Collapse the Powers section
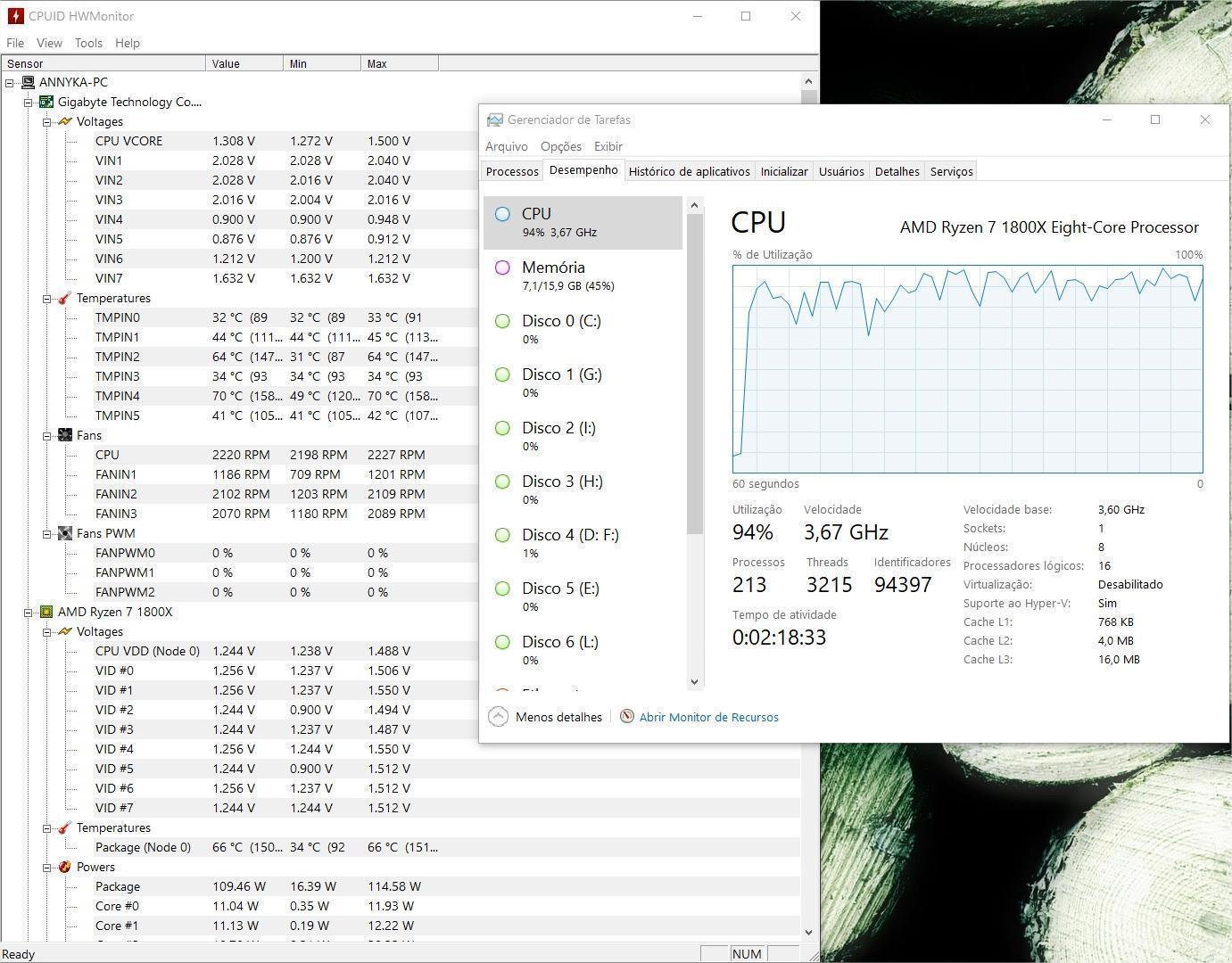This screenshot has height=963, width=1232. coord(46,867)
